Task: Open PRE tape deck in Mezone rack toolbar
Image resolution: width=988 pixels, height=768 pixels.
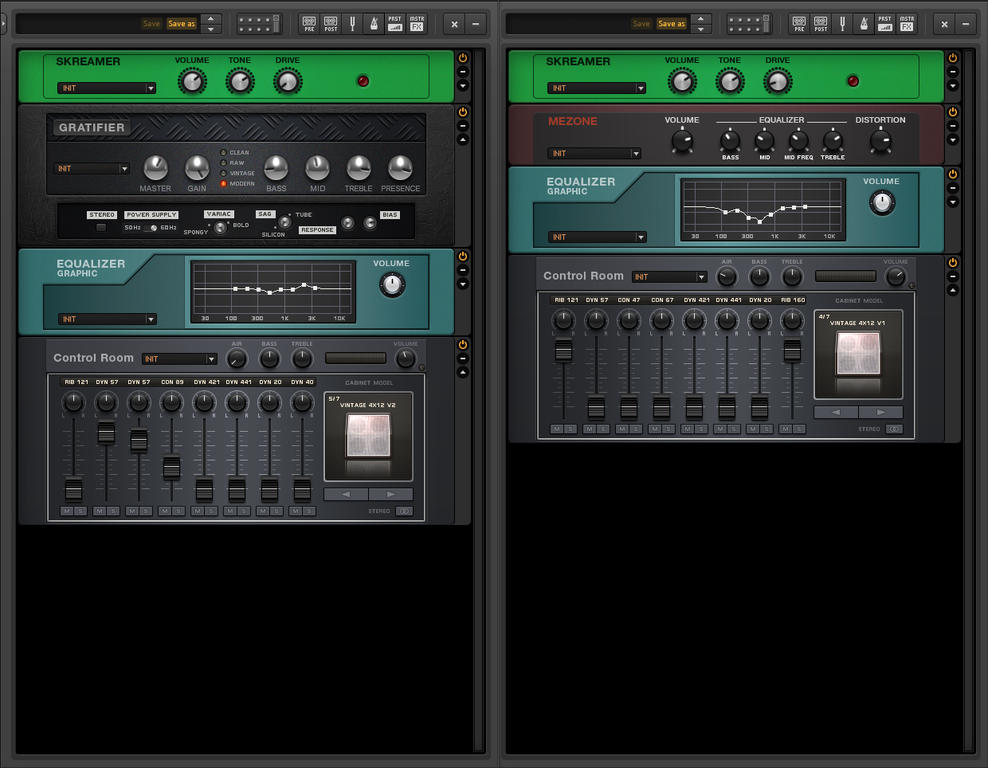Action: 799,24
